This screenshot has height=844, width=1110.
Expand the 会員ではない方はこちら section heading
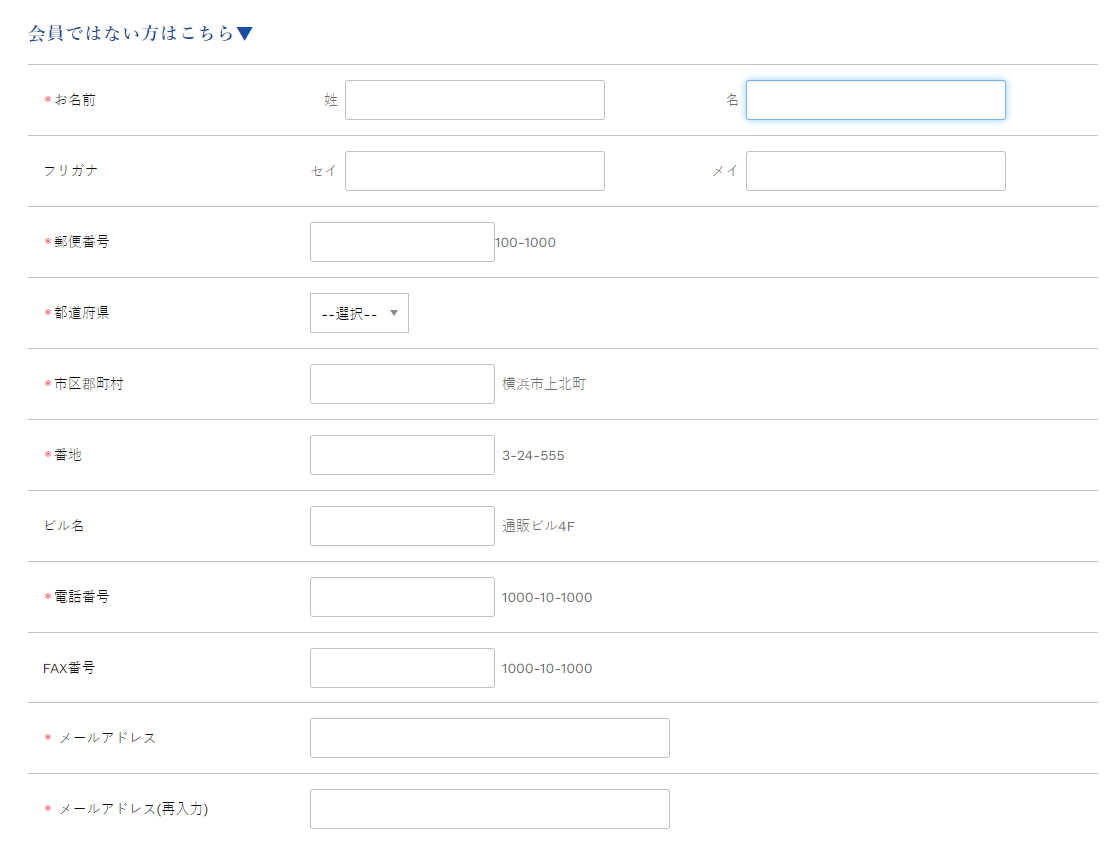(140, 34)
